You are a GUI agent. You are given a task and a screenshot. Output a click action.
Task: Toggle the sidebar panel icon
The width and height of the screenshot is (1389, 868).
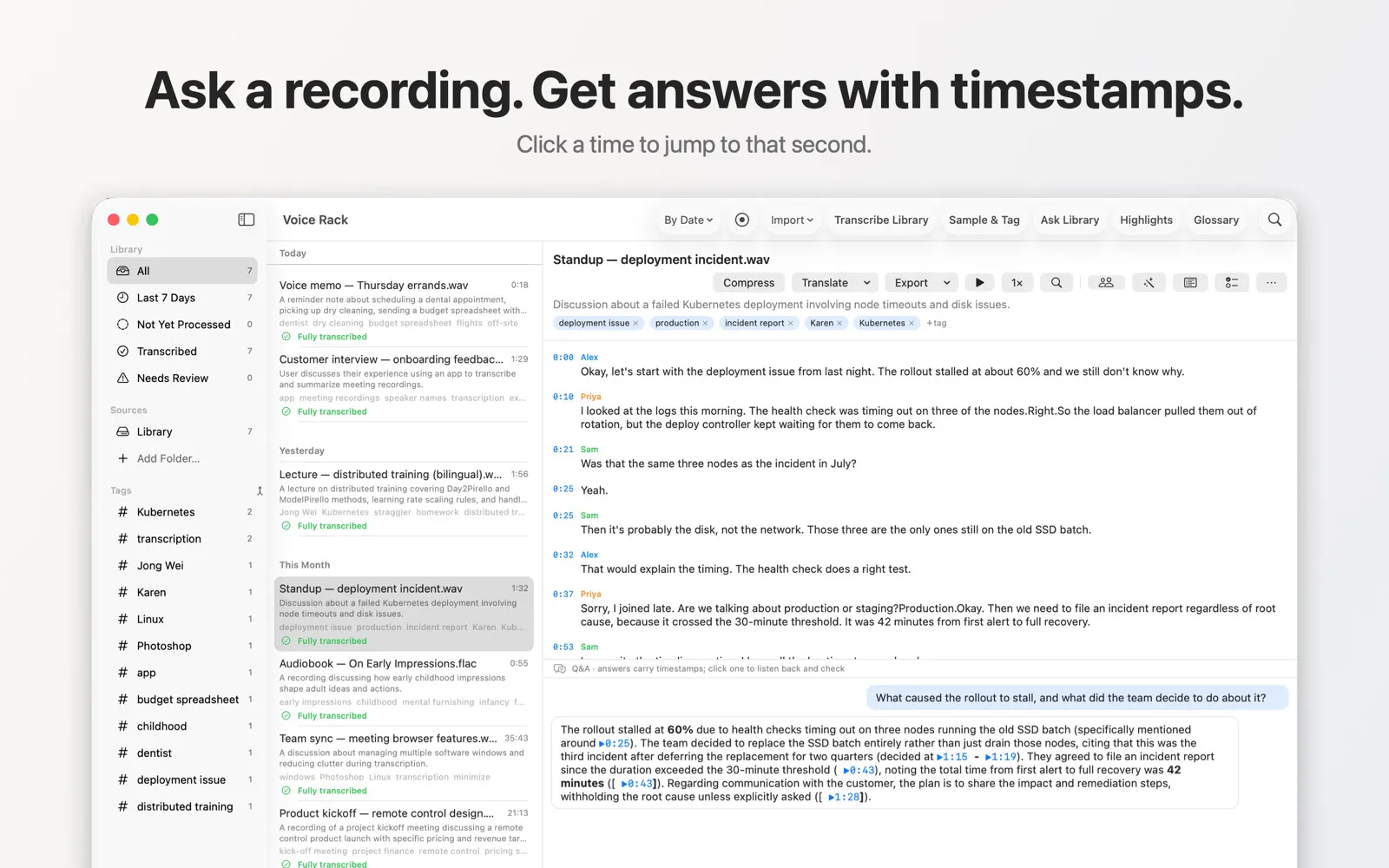tap(247, 220)
